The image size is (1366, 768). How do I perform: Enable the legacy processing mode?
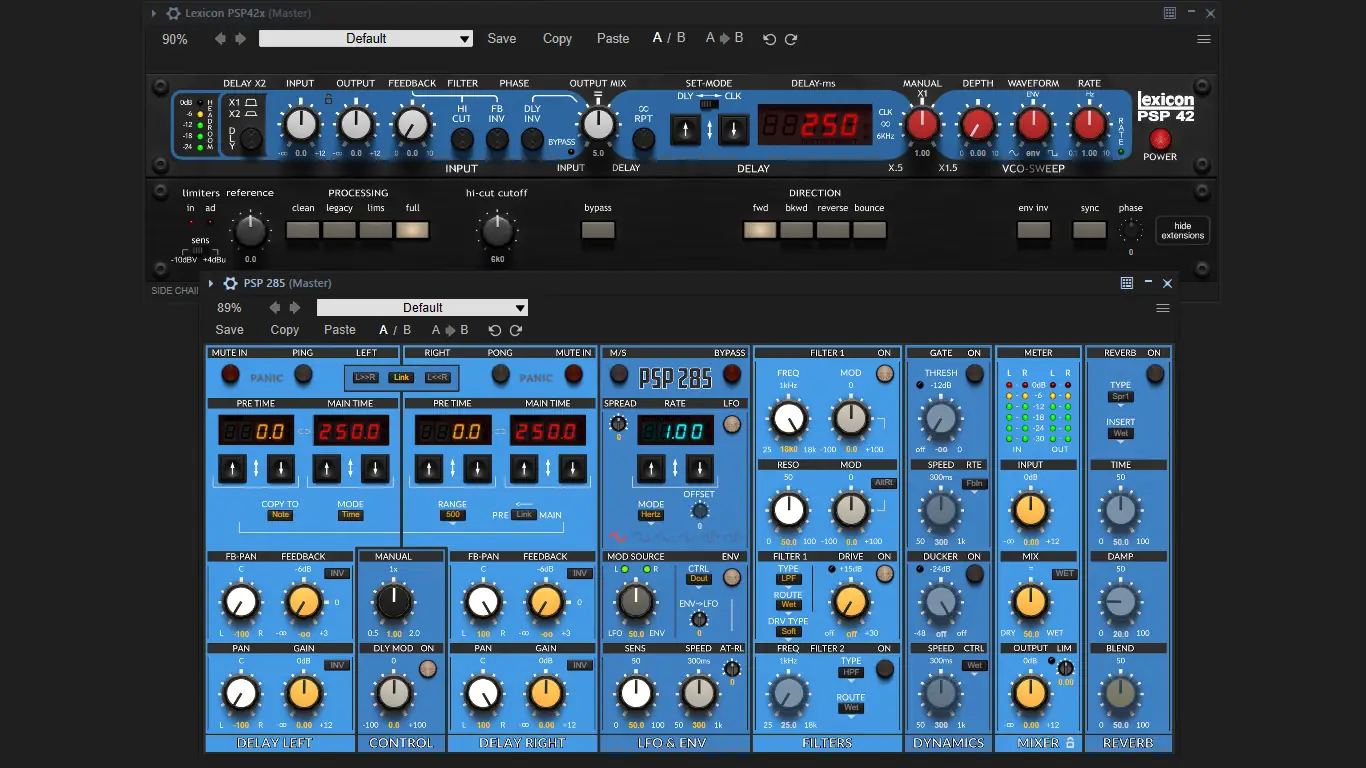[x=339, y=230]
